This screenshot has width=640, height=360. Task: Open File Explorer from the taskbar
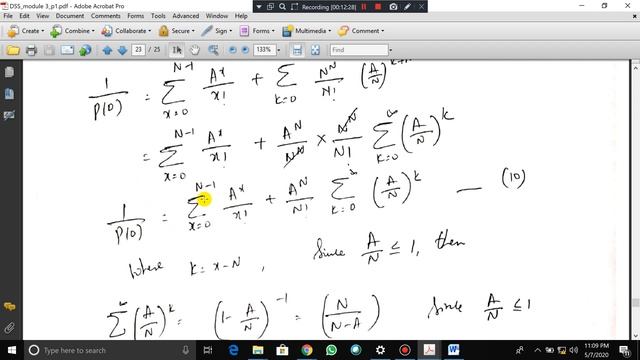pos(258,350)
